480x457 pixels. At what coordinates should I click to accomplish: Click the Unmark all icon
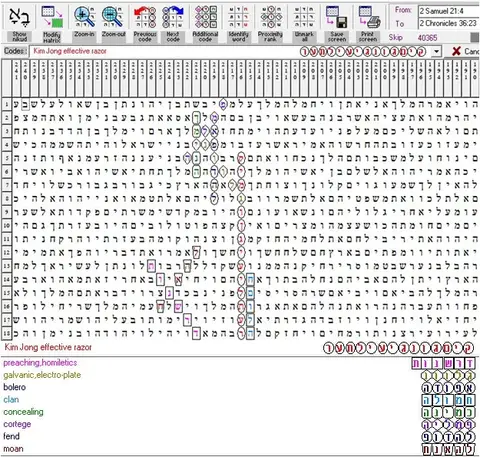tap(304, 17)
